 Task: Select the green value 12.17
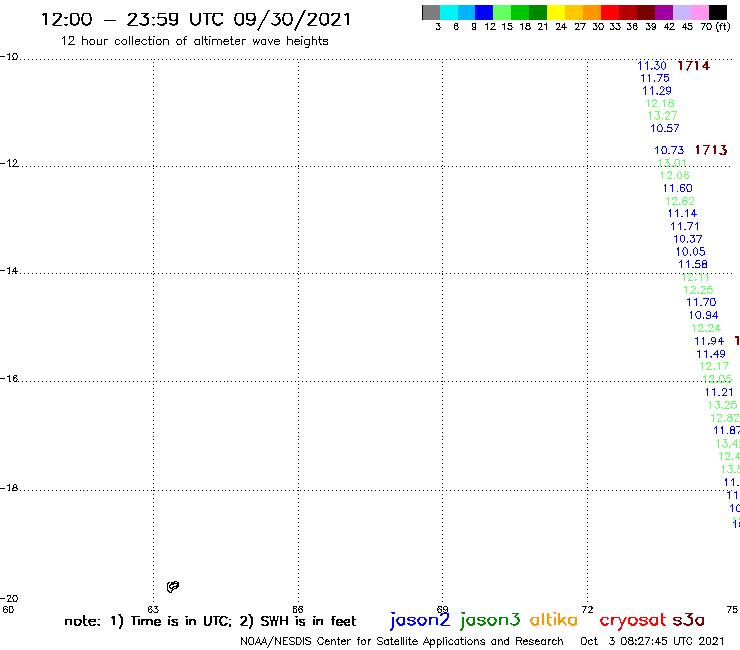coord(714,366)
